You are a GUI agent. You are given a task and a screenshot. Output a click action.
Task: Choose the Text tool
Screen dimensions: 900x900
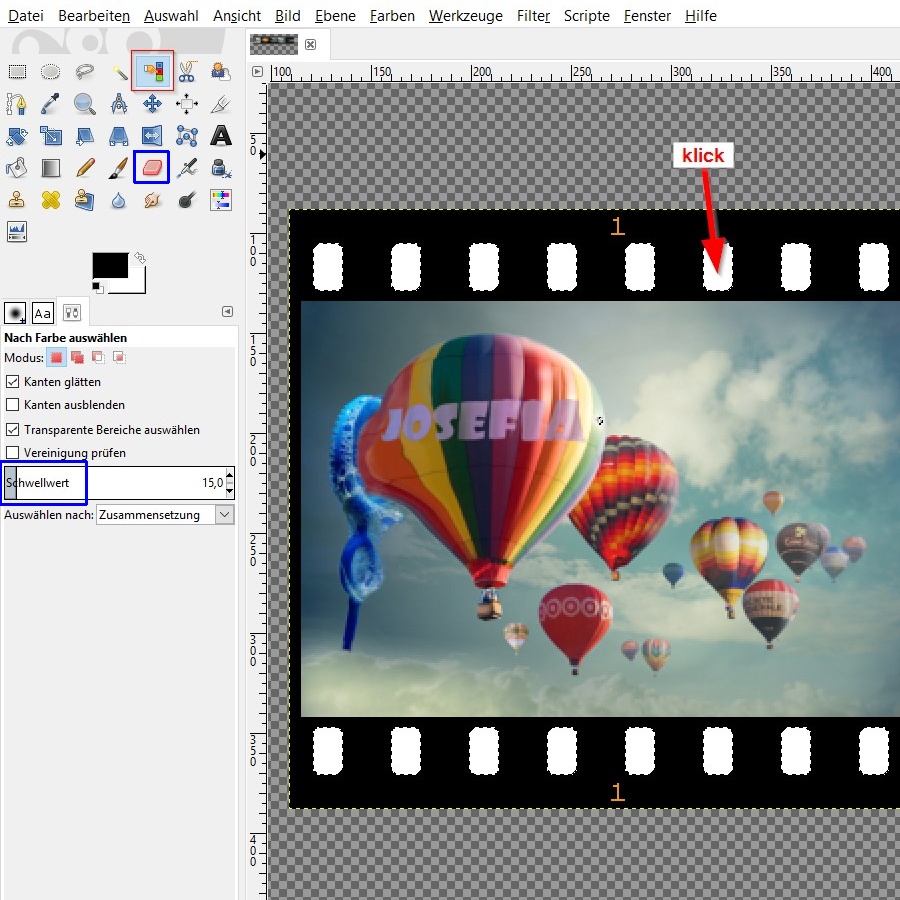click(x=221, y=135)
